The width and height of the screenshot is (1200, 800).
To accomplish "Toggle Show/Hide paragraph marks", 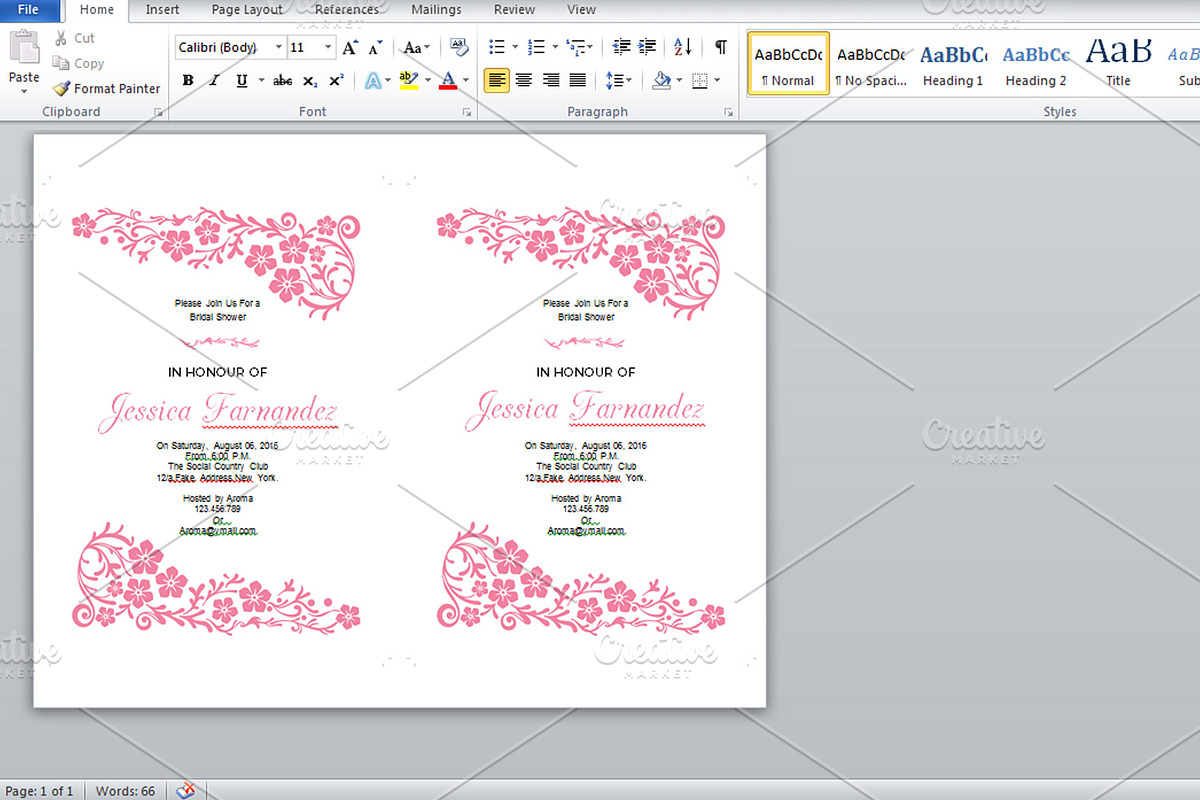I will click(x=720, y=47).
